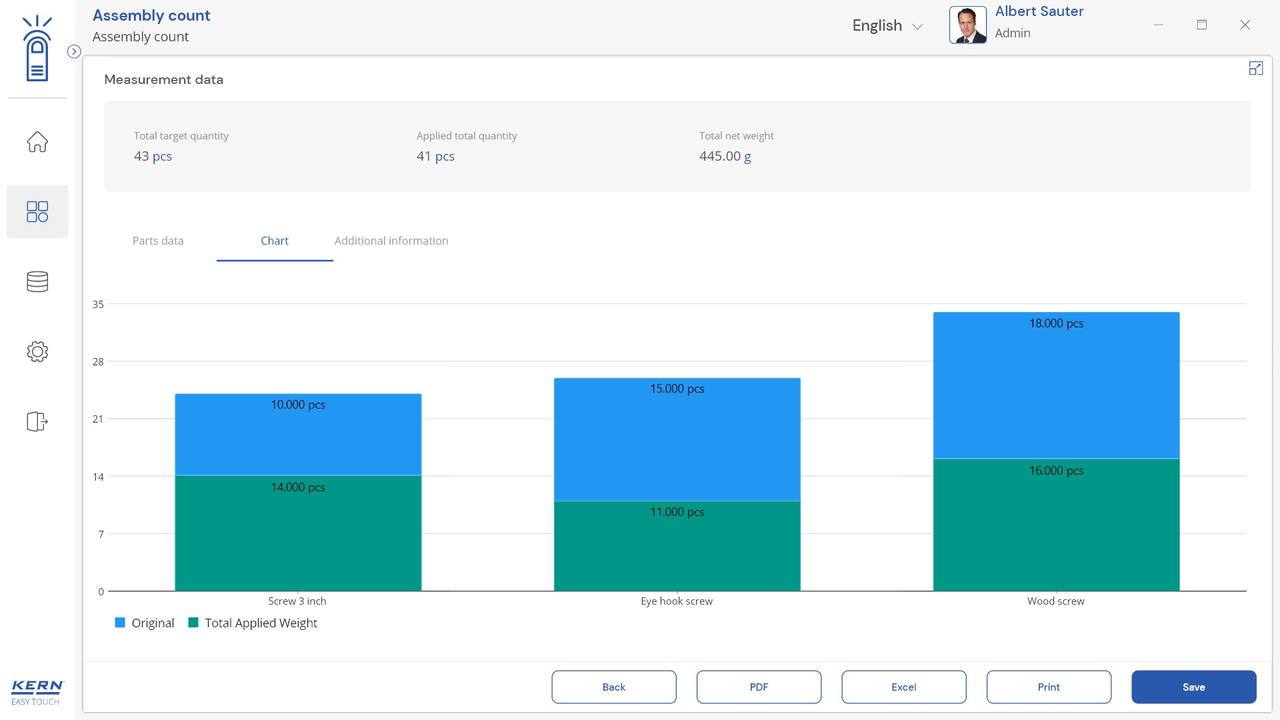Open the database icon in sidebar

click(x=37, y=282)
